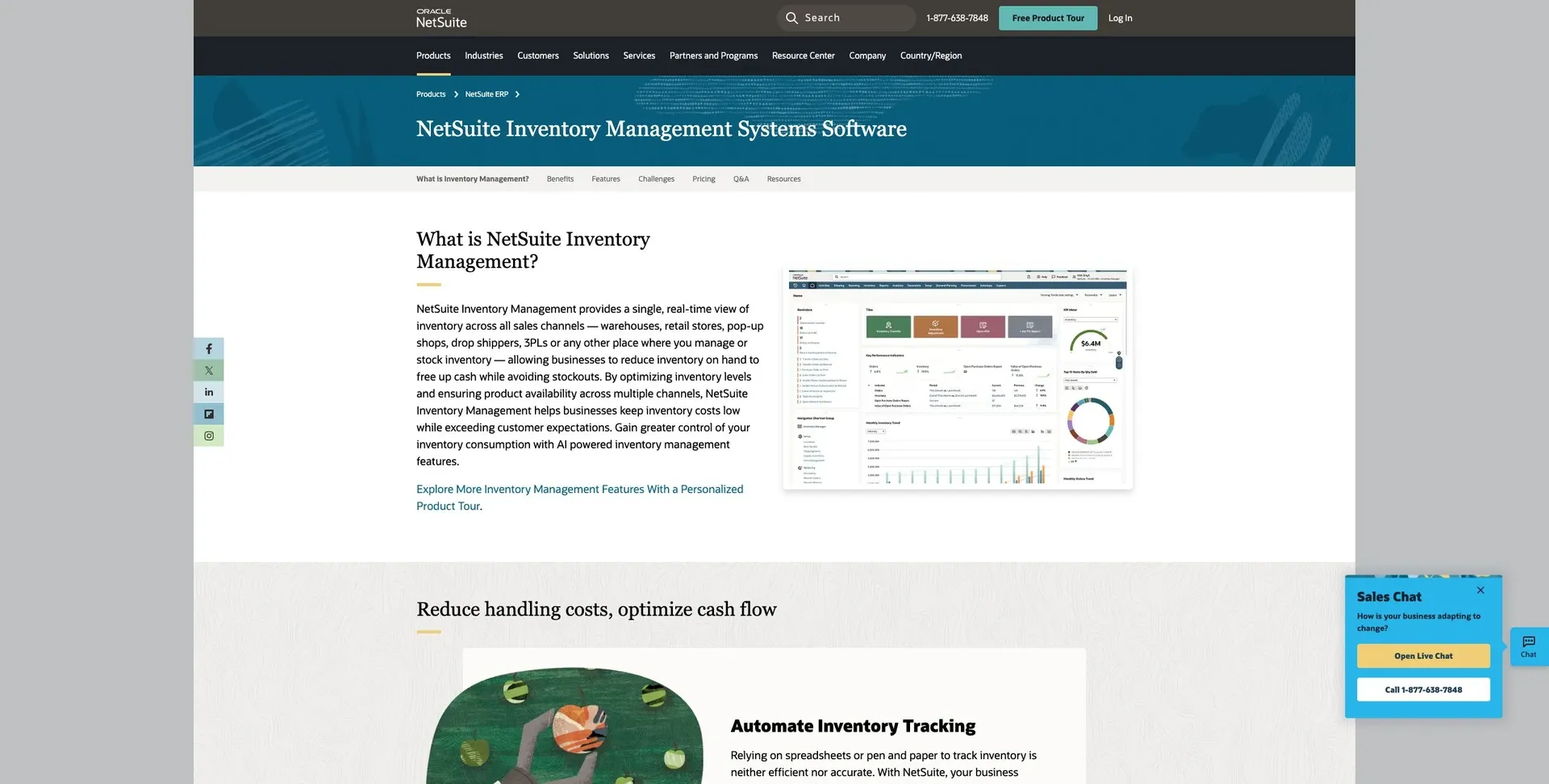Viewport: 1549px width, 784px height.
Task: Click the Log In link
Action: [1120, 18]
